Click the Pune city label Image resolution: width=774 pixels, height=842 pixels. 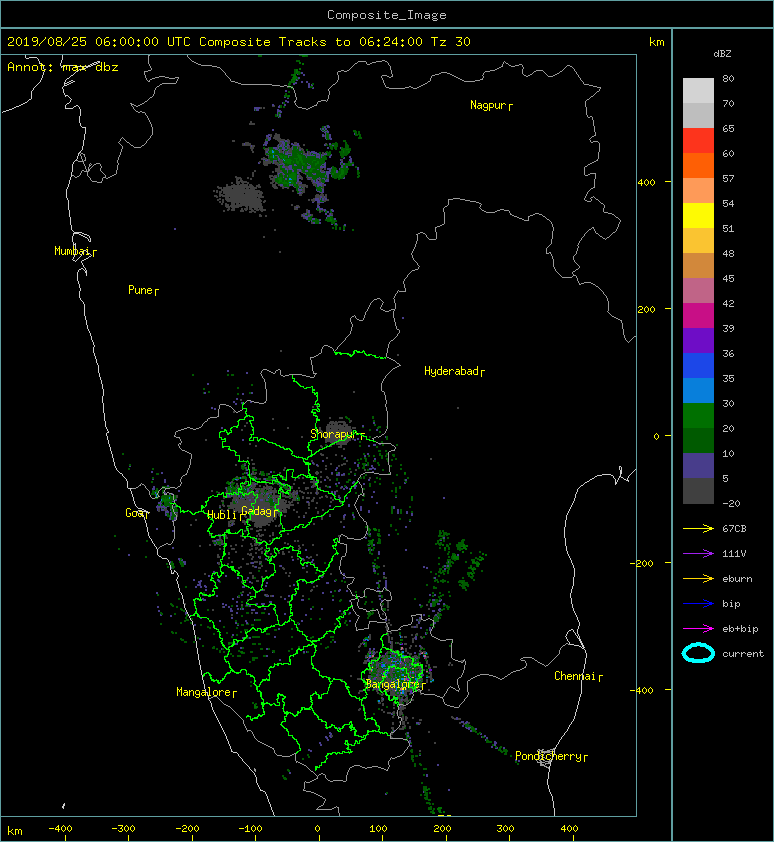click(x=140, y=290)
